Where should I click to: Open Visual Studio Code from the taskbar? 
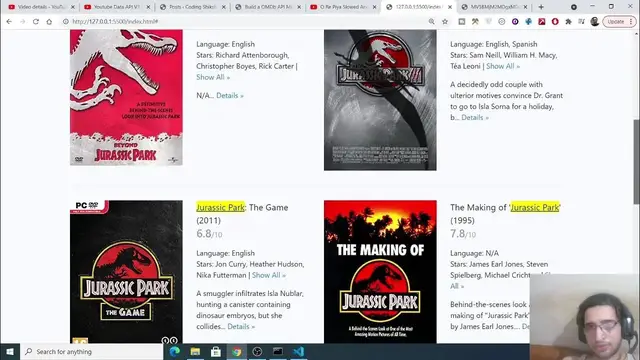(298, 351)
